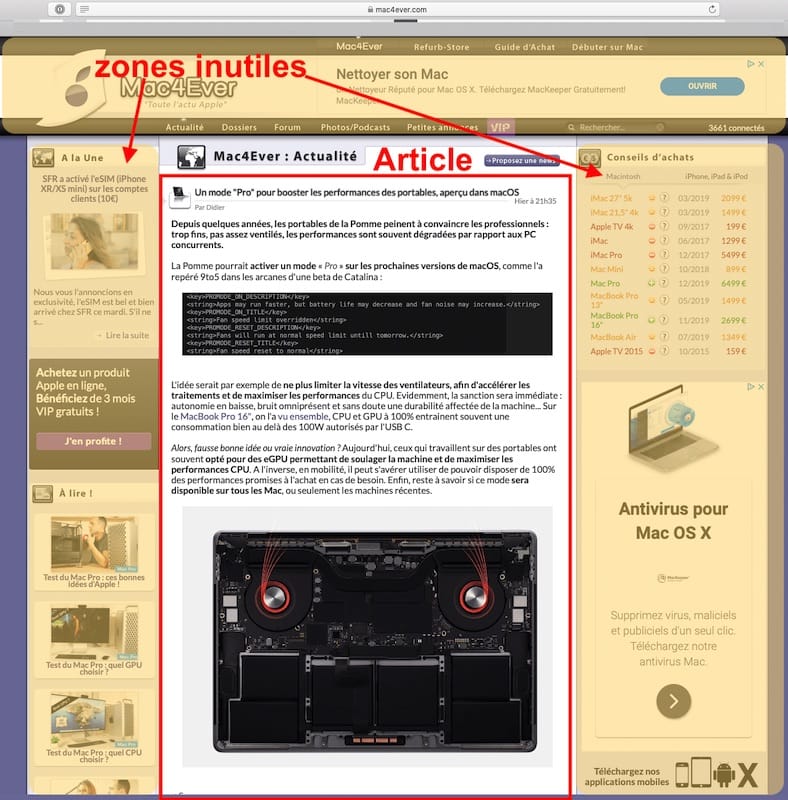Click the red status icon on iMac row
The width and height of the screenshot is (788, 800).
(x=652, y=240)
